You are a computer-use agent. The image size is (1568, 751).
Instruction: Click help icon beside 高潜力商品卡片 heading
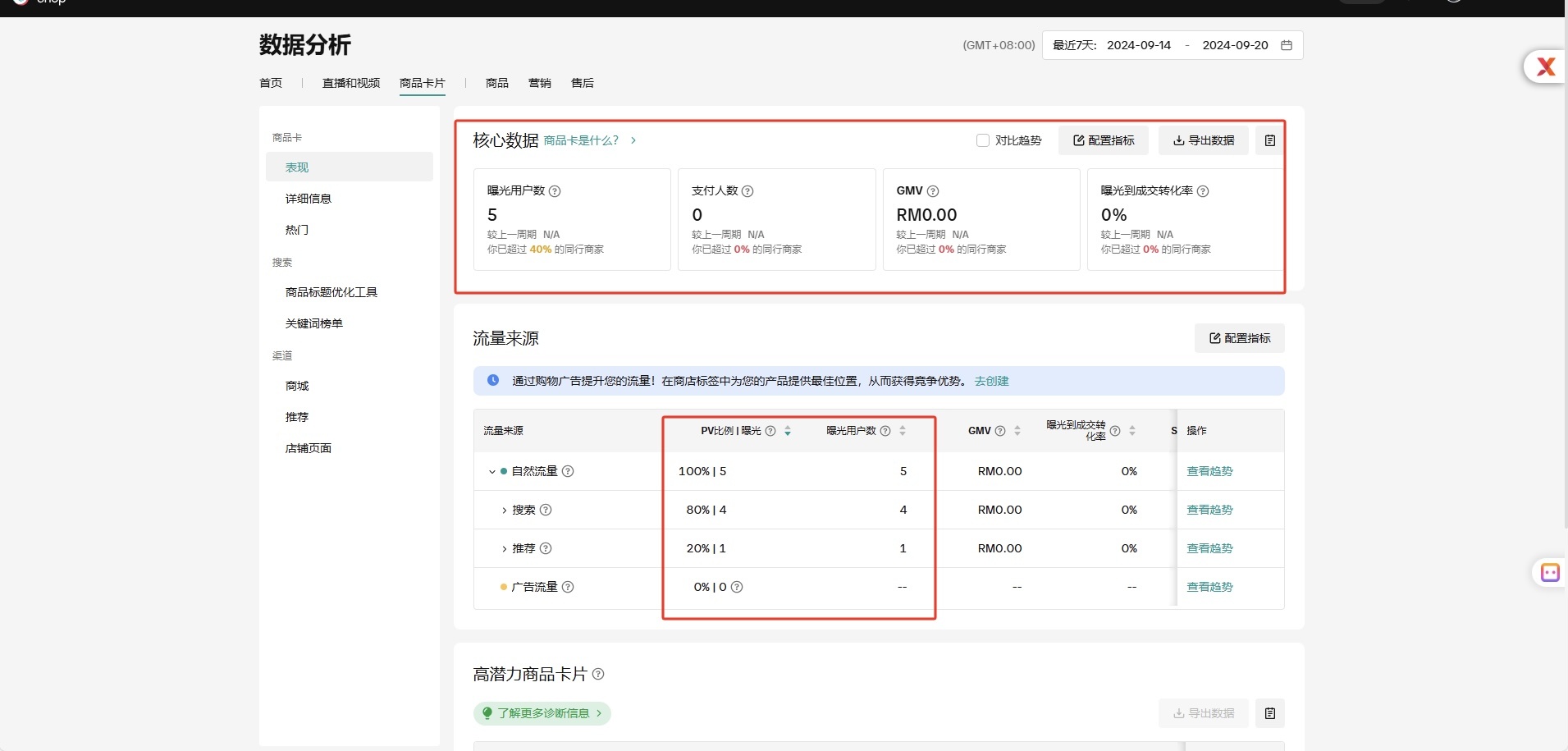[598, 674]
